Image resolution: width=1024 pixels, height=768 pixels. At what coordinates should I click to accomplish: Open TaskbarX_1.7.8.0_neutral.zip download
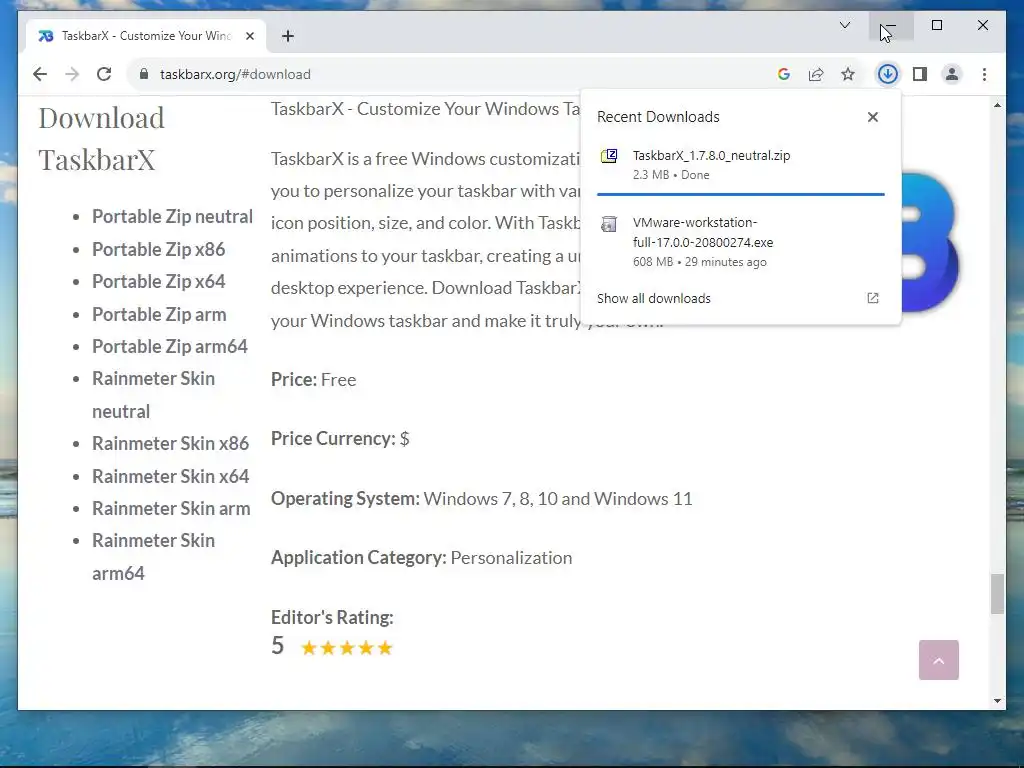click(x=741, y=165)
